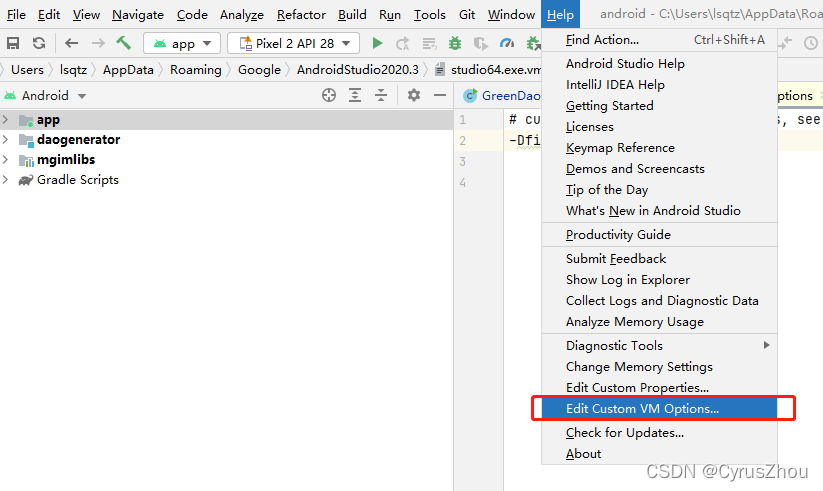The width and height of the screenshot is (823, 491).
Task: Click the Expand All icon in Project panel
Action: [355, 95]
